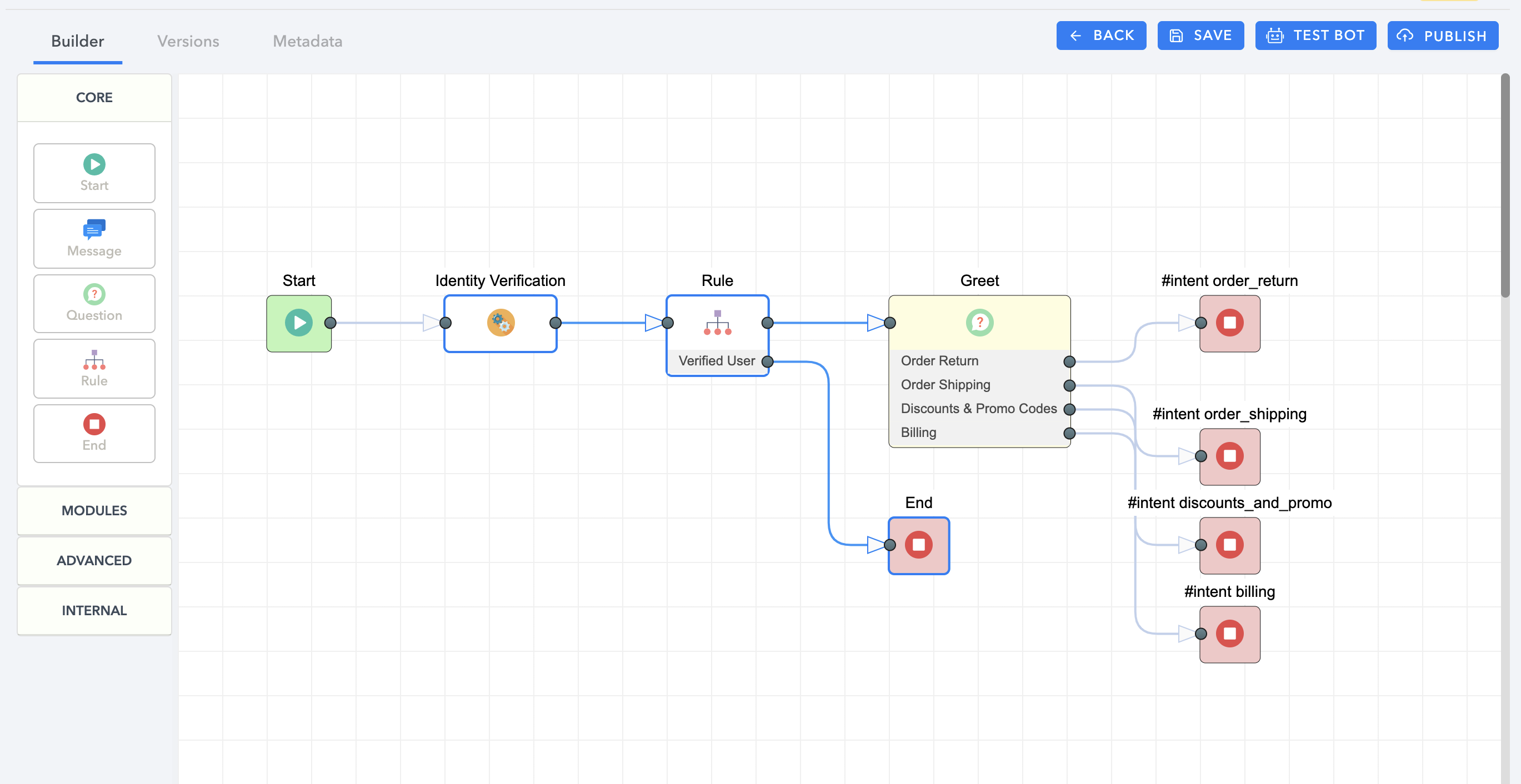Pick the Message block in the palette
1521x784 pixels.
[x=94, y=239]
